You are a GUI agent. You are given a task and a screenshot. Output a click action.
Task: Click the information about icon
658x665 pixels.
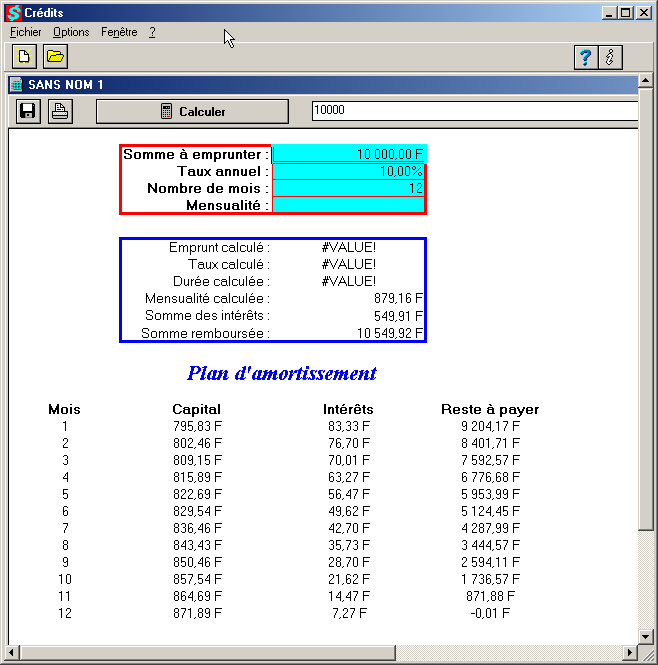pyautogui.click(x=610, y=57)
